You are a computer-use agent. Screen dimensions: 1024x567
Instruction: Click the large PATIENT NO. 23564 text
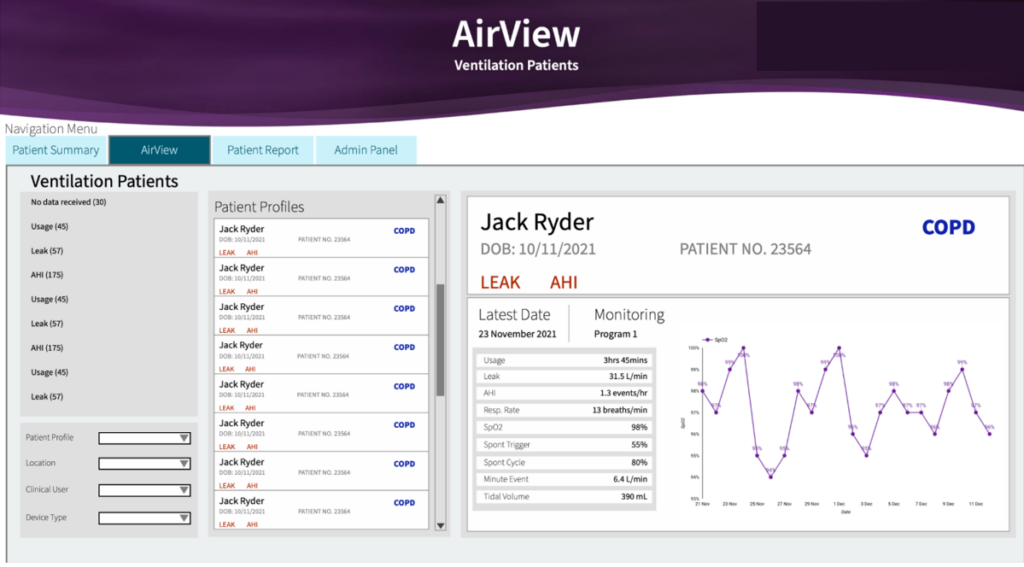pyautogui.click(x=745, y=250)
